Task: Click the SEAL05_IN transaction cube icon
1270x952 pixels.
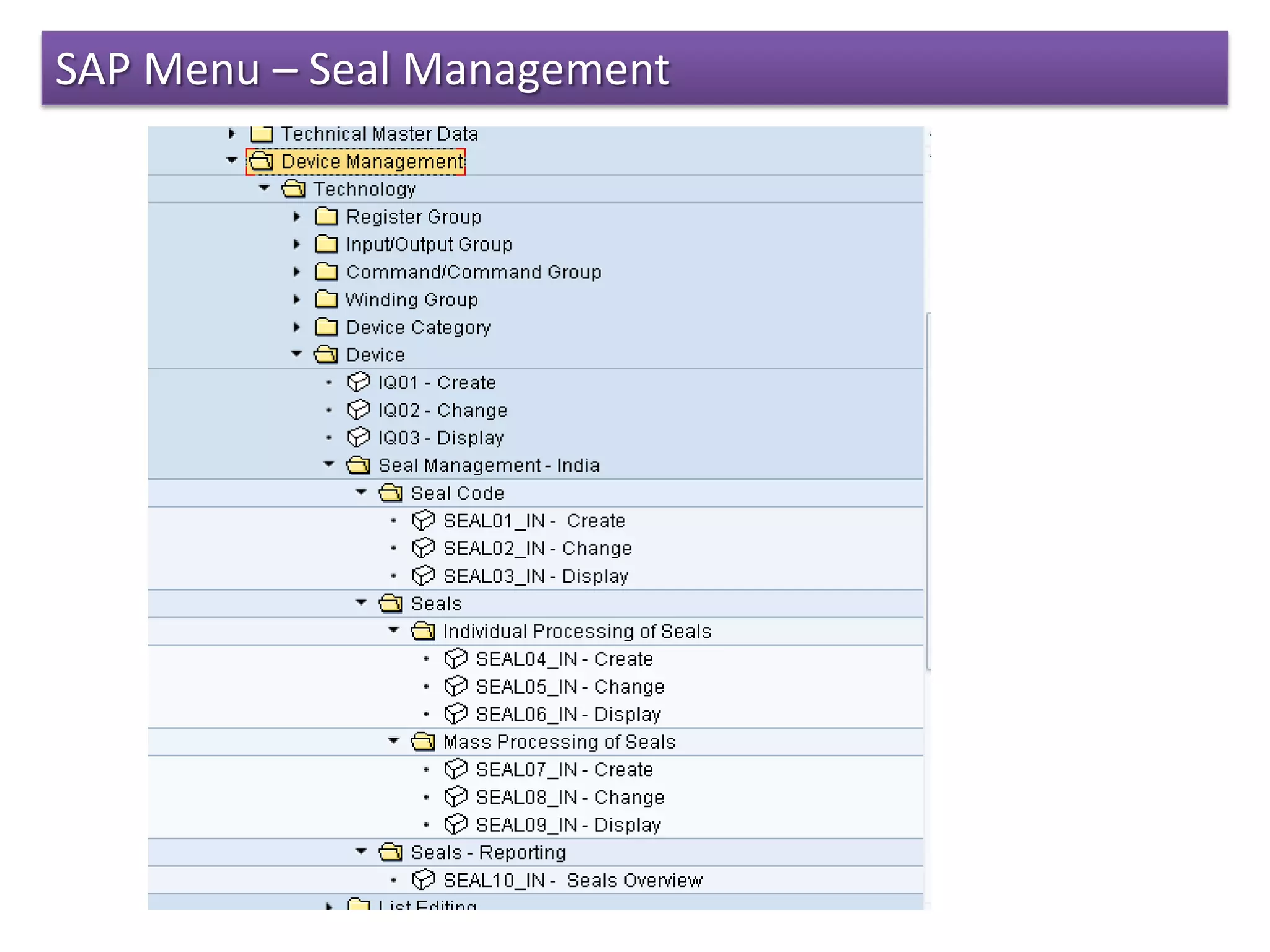Action: pyautogui.click(x=456, y=686)
